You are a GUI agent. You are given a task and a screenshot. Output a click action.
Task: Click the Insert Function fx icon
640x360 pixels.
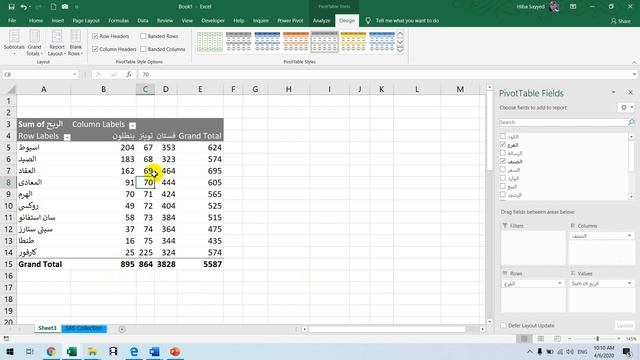[x=129, y=74]
